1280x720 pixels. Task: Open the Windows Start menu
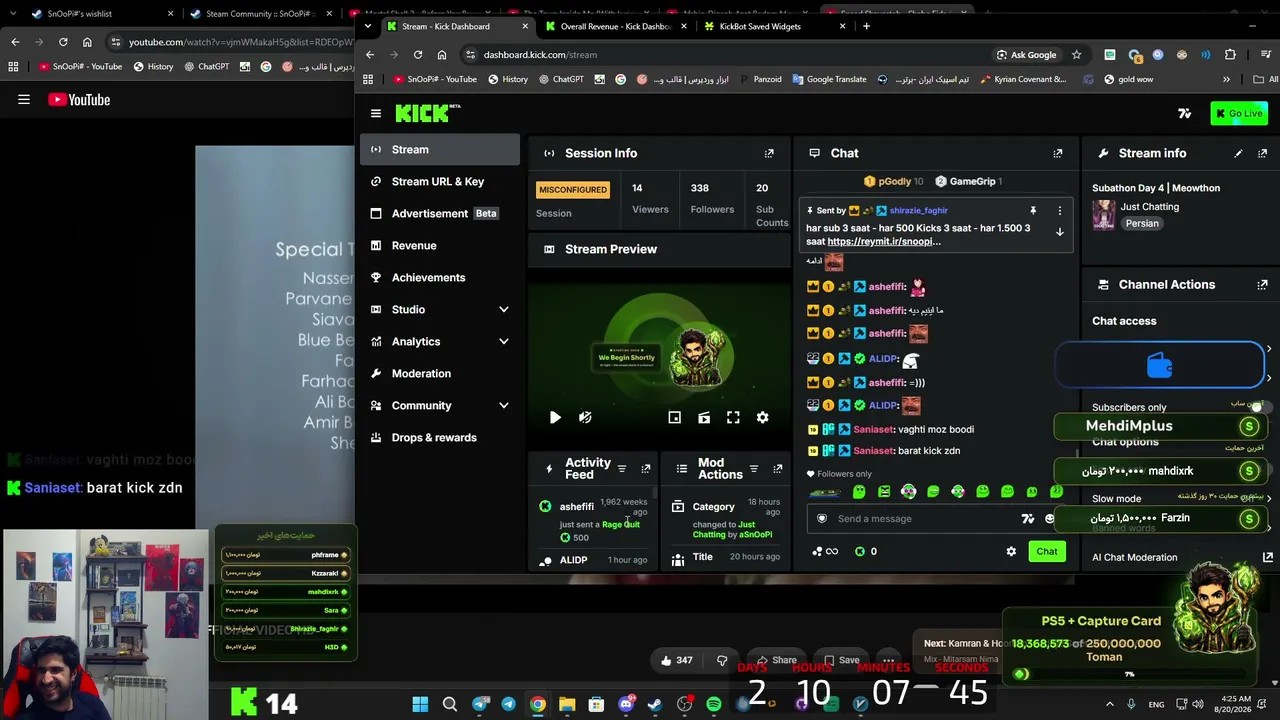420,705
